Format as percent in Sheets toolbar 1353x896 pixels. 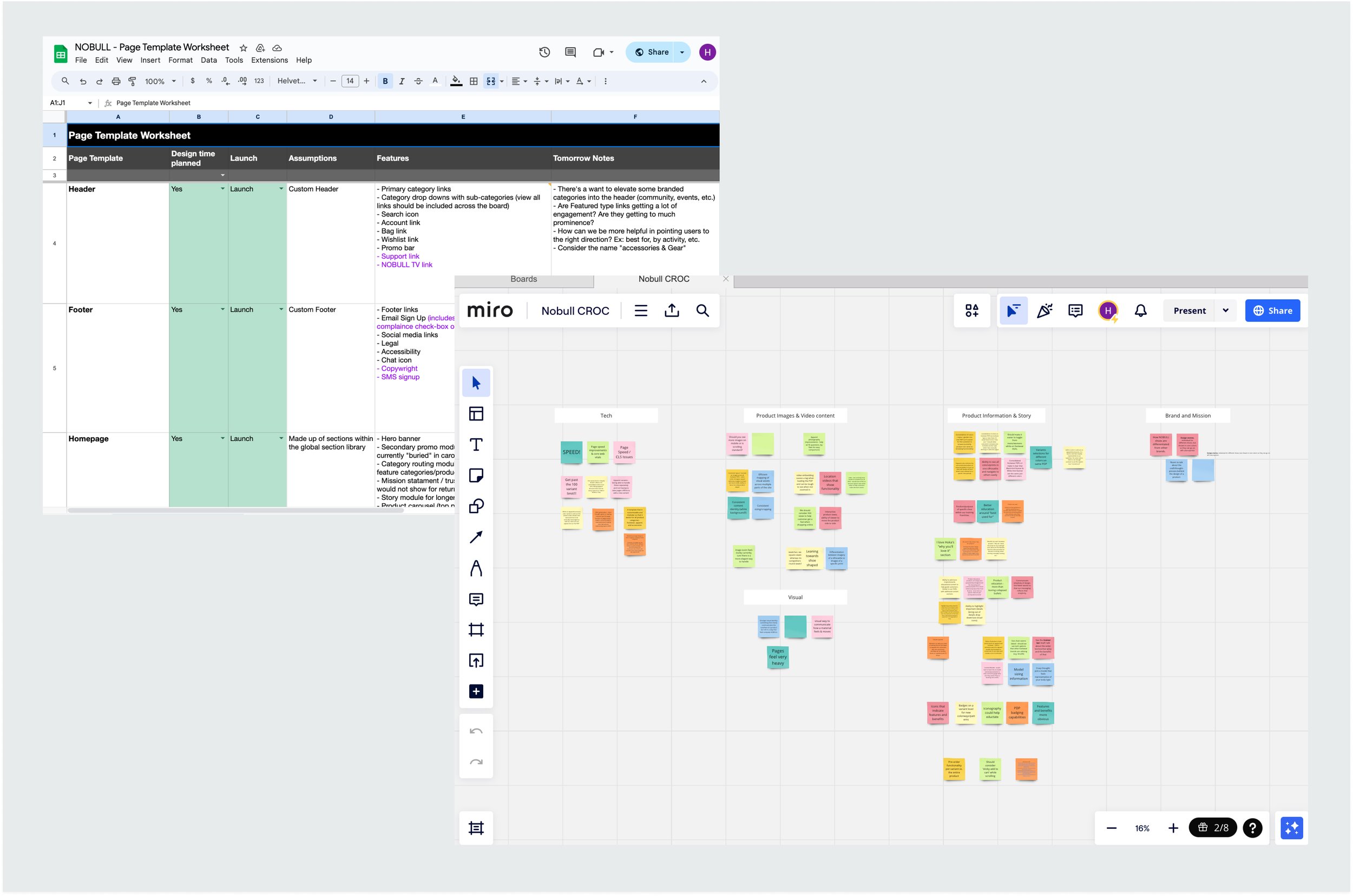tap(209, 81)
